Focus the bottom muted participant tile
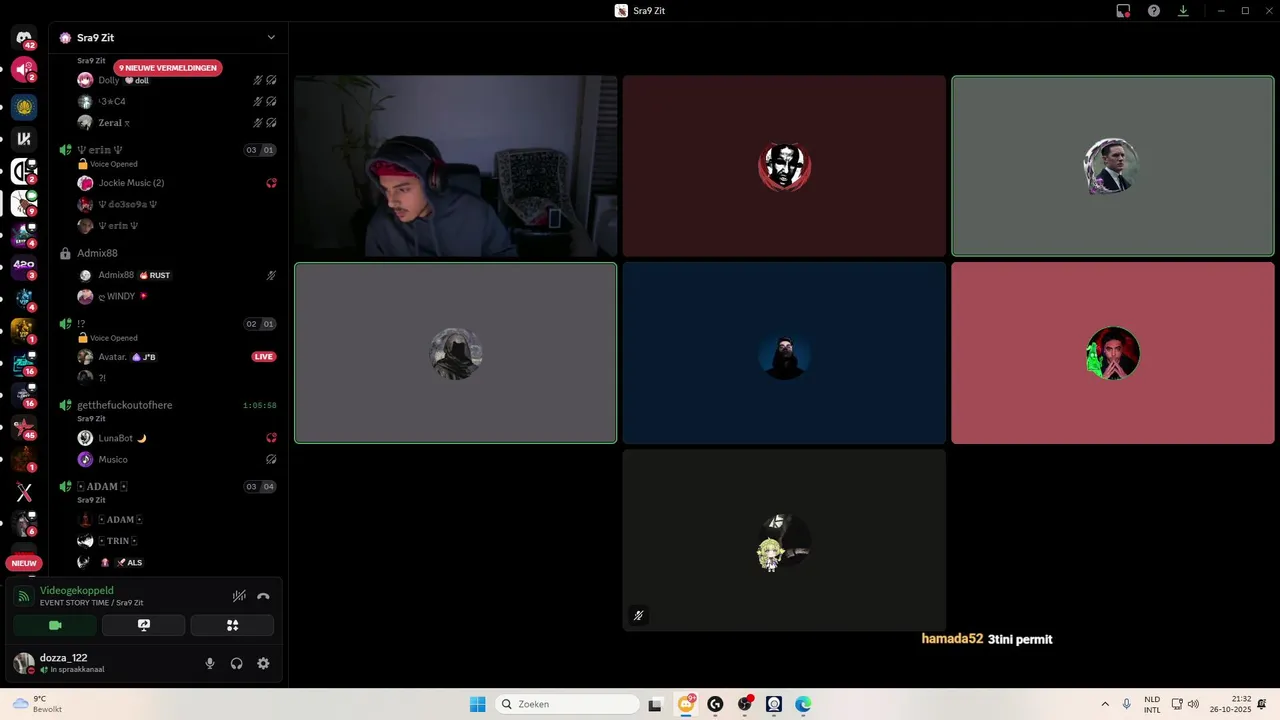This screenshot has height=720, width=1280. [784, 540]
